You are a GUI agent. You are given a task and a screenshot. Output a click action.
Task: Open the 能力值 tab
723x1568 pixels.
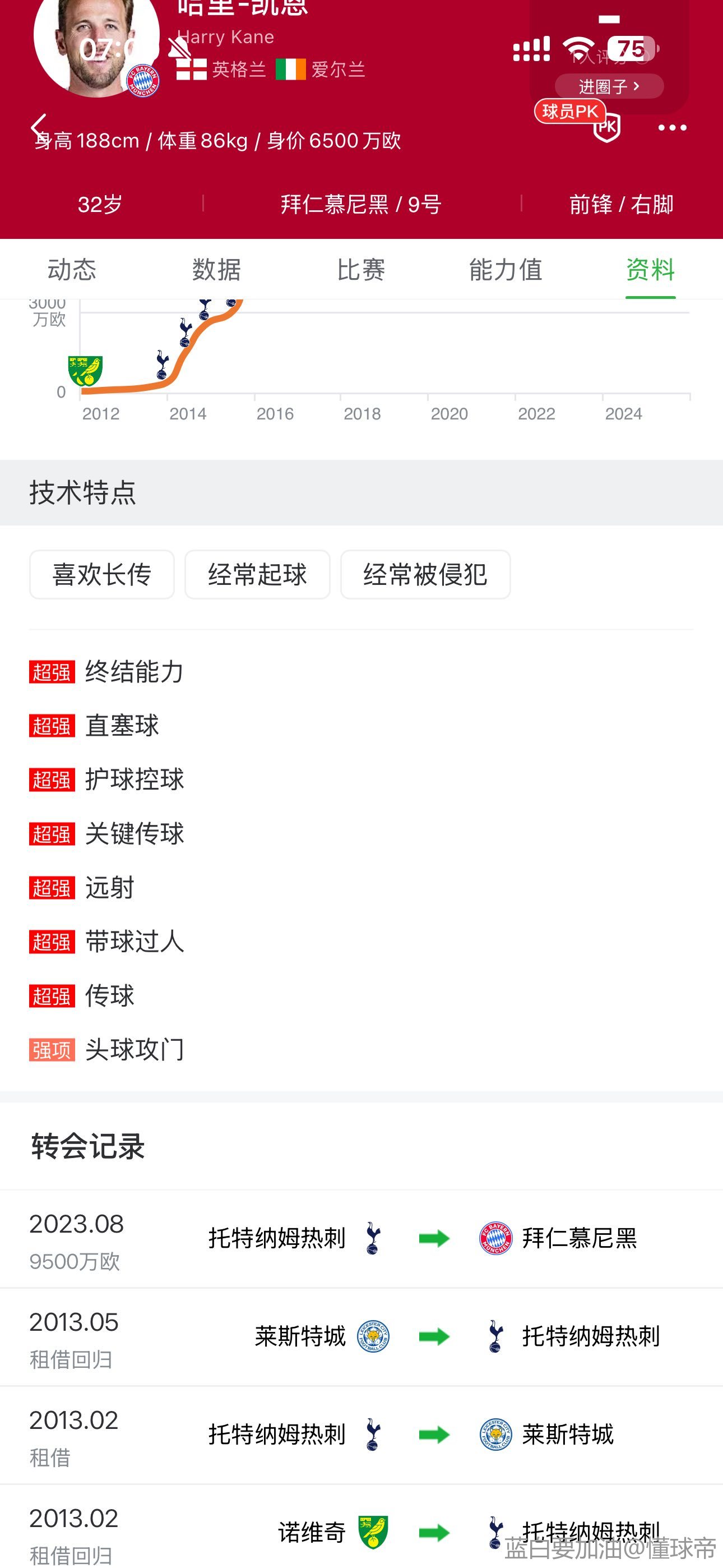(x=505, y=270)
